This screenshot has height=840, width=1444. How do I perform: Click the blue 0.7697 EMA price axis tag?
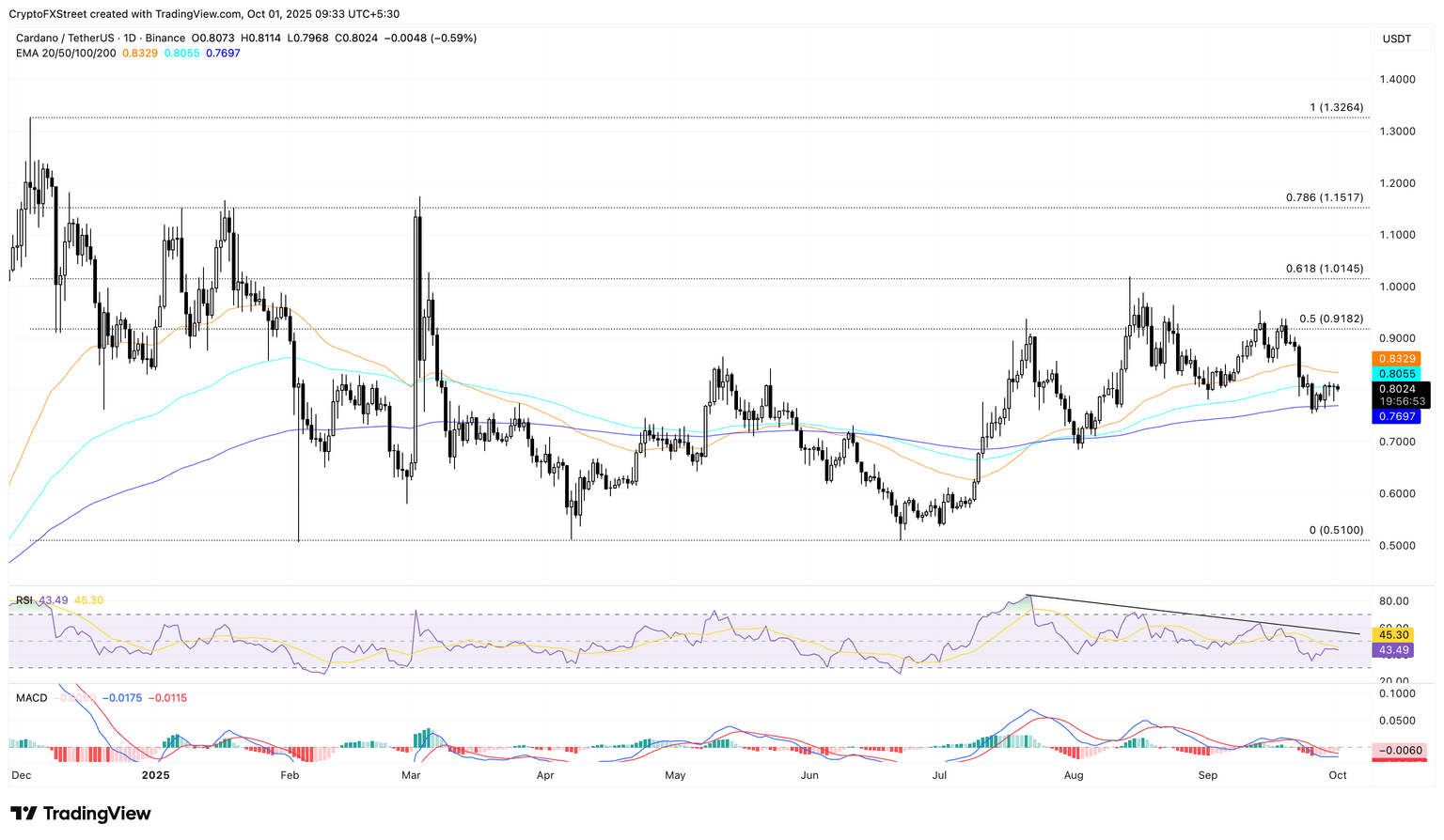tap(1397, 416)
